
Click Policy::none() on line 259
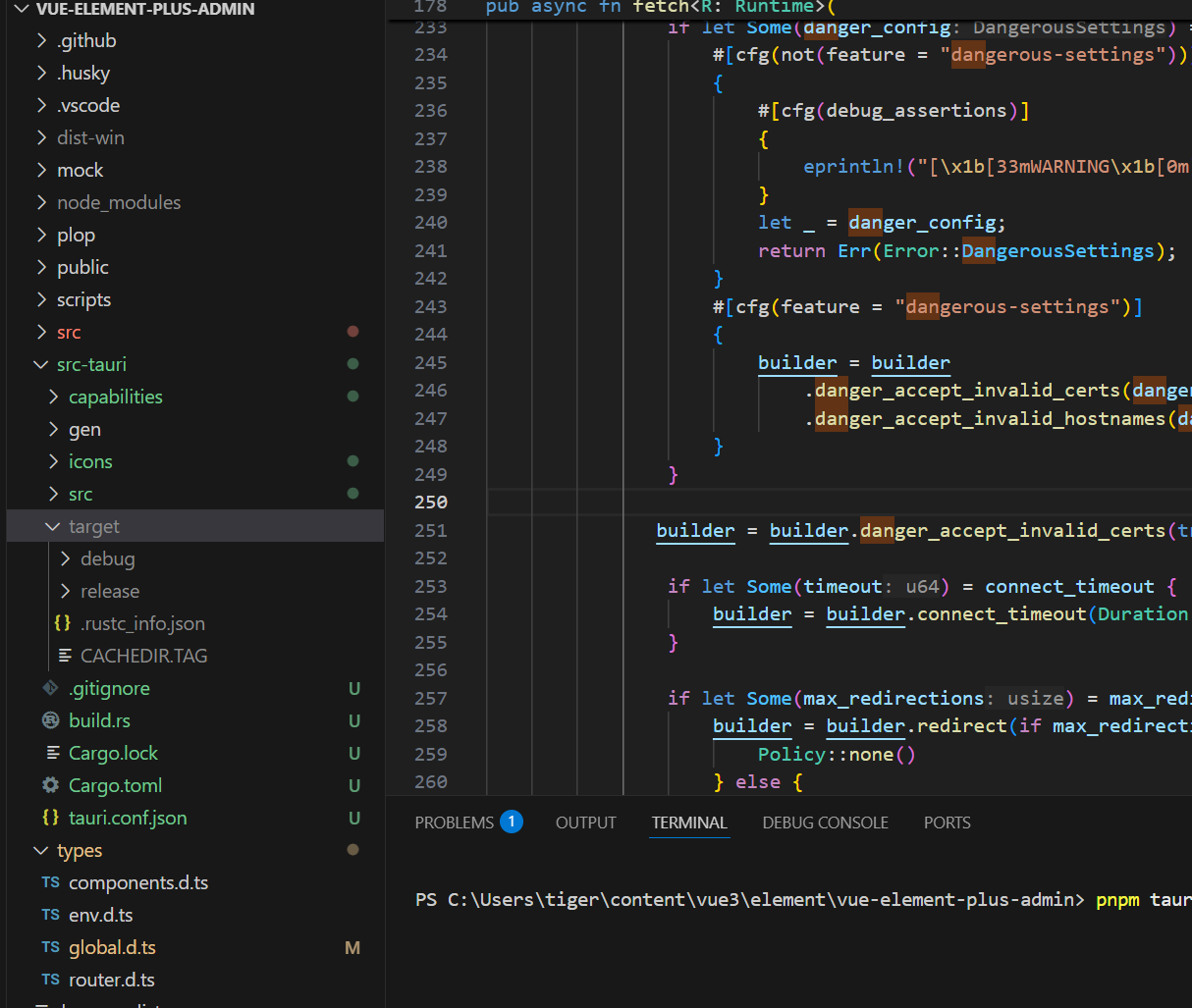837,754
